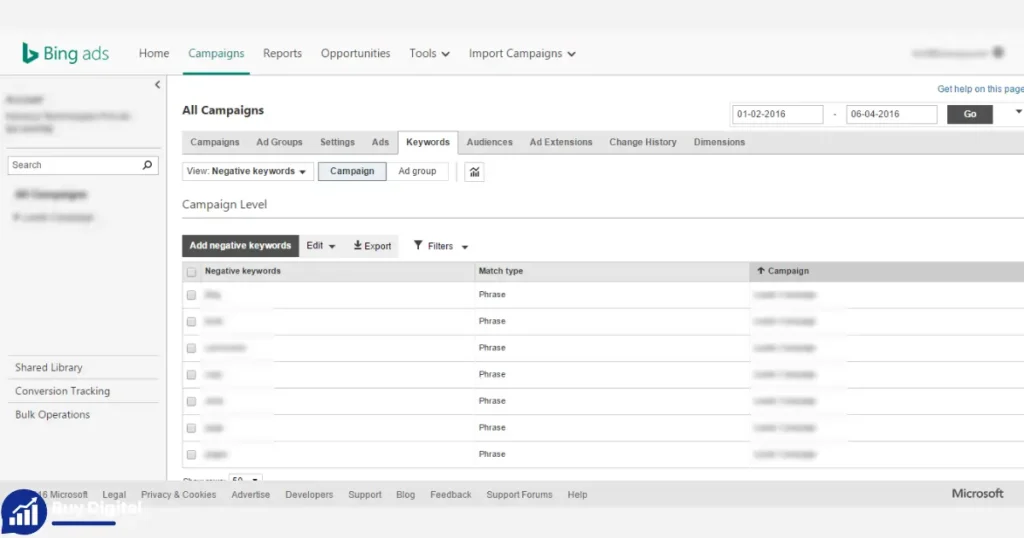Switch to the Ads tab
This screenshot has width=1024, height=538.
(380, 142)
